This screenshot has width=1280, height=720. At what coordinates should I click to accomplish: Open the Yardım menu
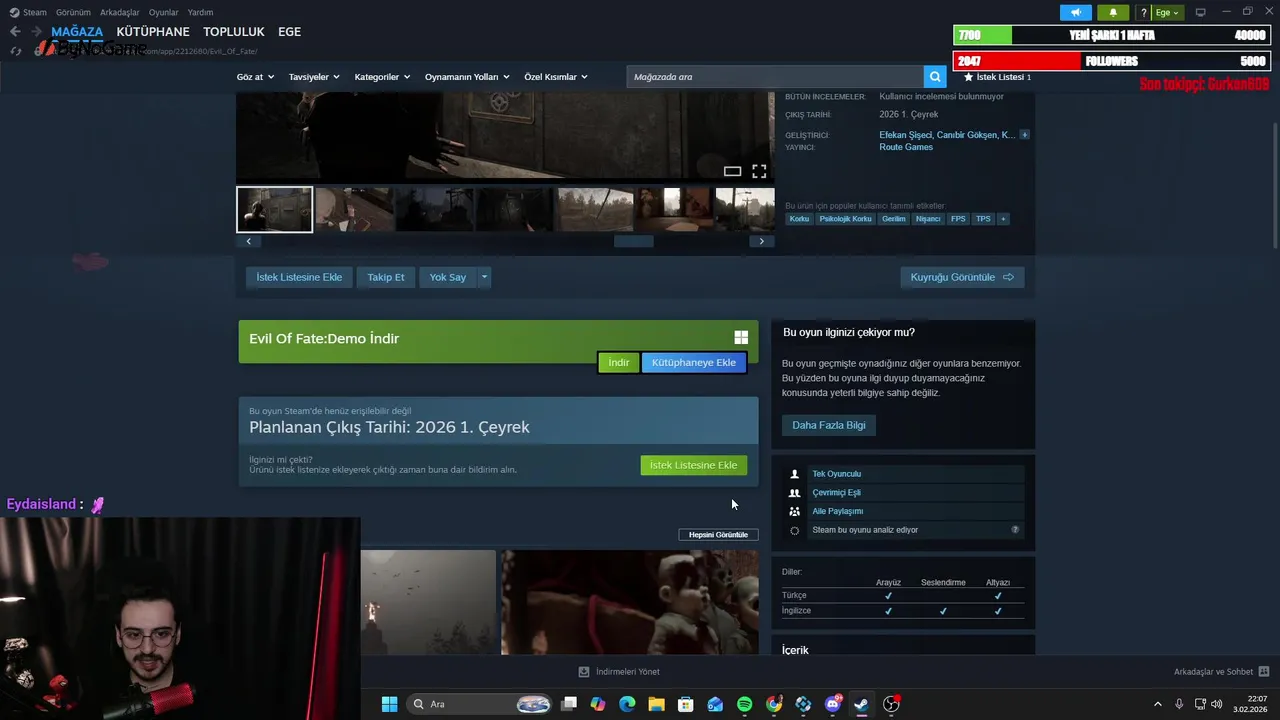tap(200, 12)
